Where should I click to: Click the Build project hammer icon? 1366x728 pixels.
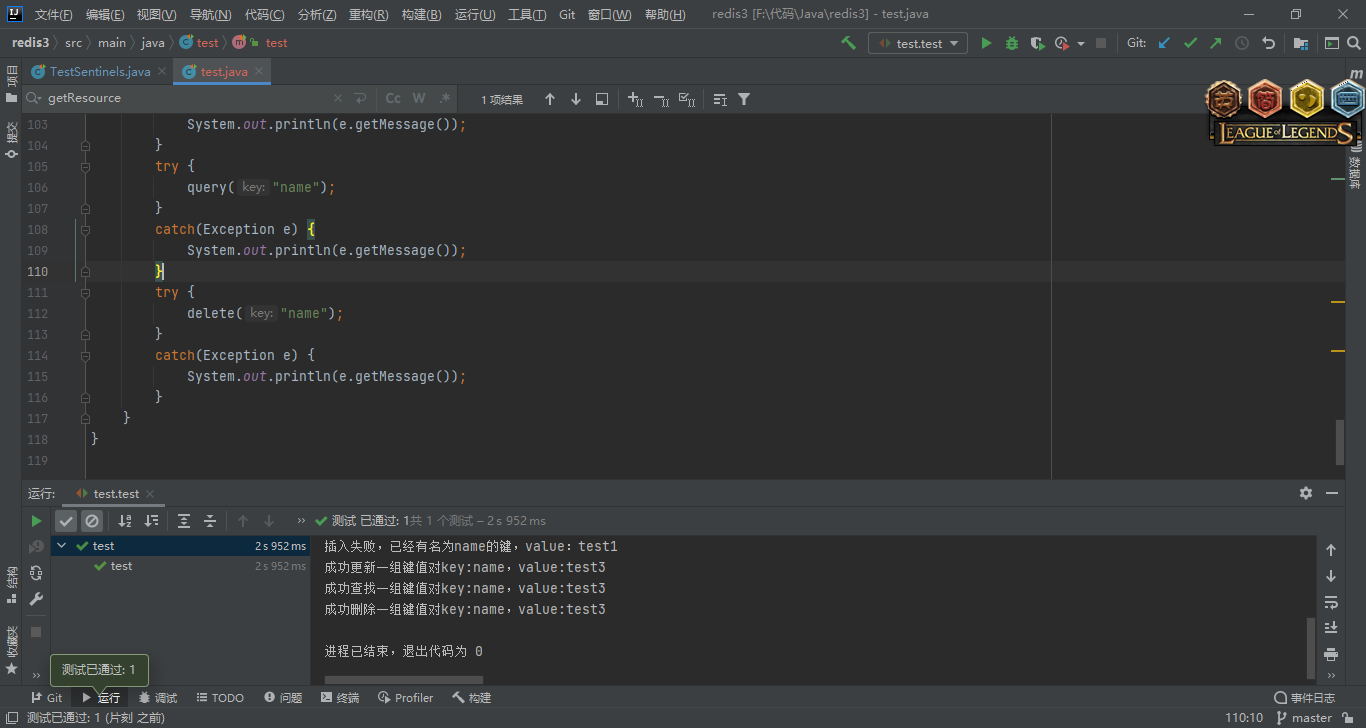pyautogui.click(x=848, y=43)
